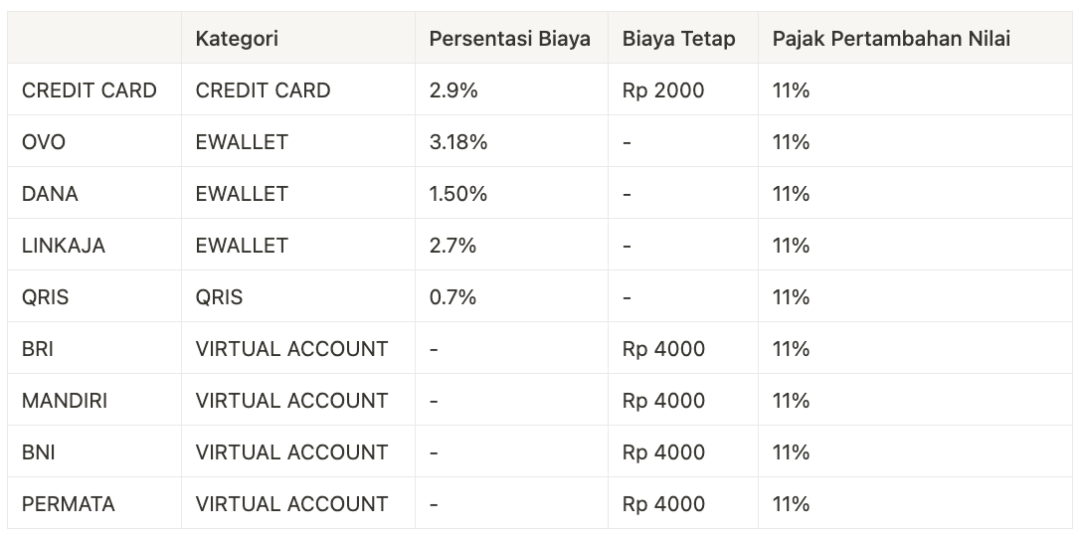Select the CREDIT CARD row label
Screen dimensions: 1080x537
point(89,91)
